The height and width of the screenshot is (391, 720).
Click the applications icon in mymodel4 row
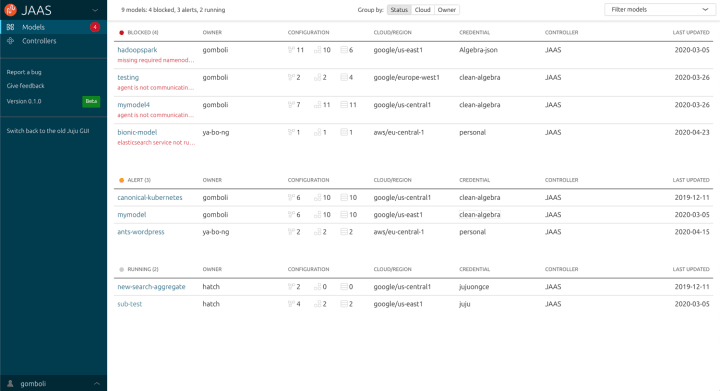[x=291, y=105]
